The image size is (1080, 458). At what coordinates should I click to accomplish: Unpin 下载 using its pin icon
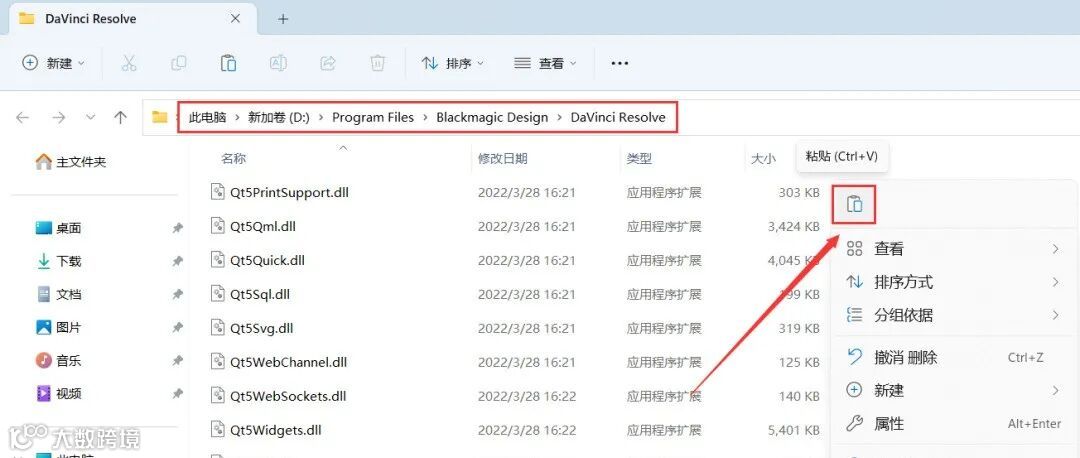pyautogui.click(x=177, y=261)
